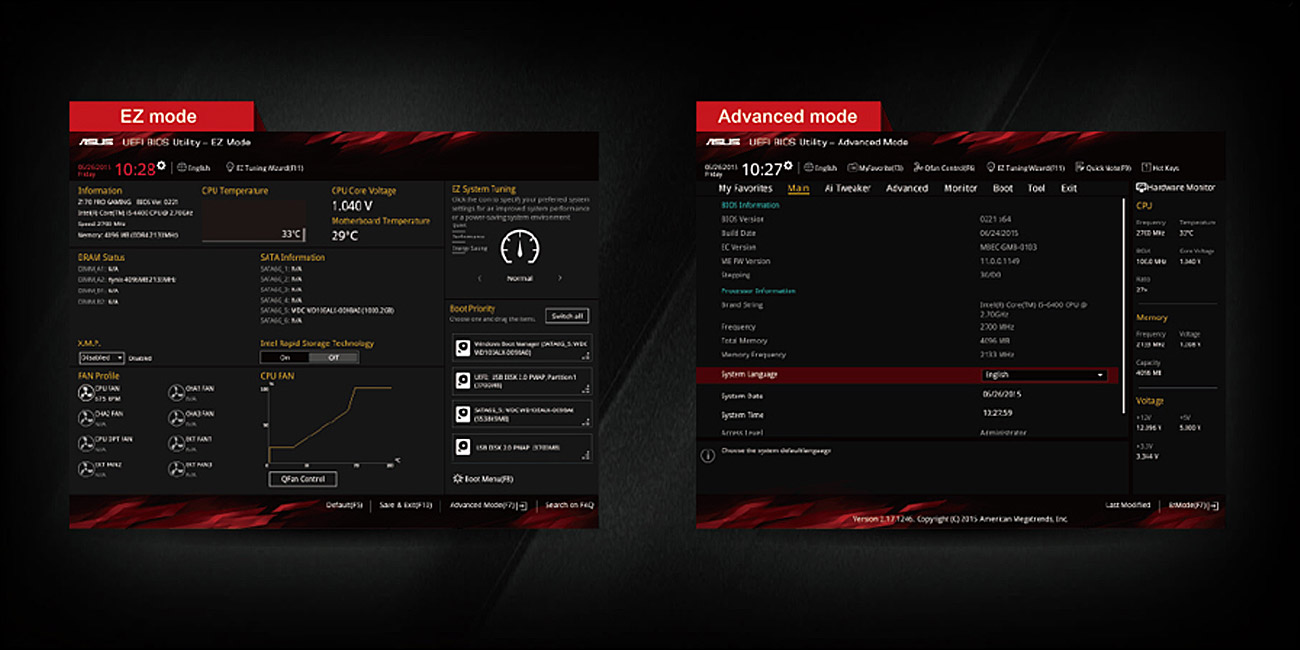Open Qfan Control(F6) in Advanced mode toolbar
1300x650 pixels.
(943, 168)
